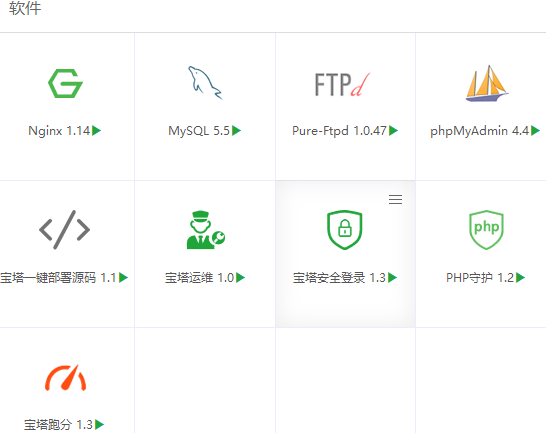The image size is (546, 433).
Task: Select the PHP shield guard icon
Action: 486,230
